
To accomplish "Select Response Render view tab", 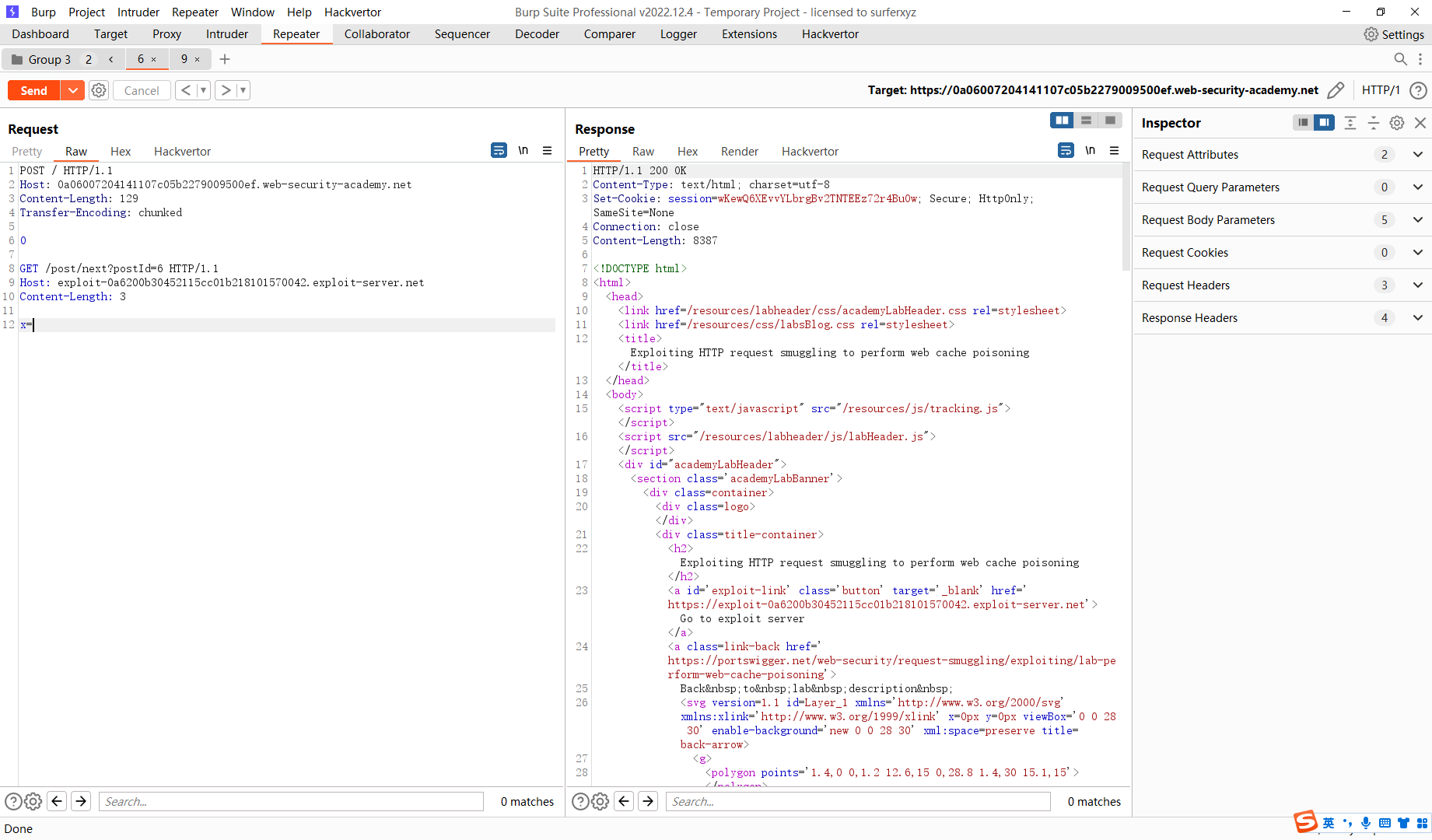I will pyautogui.click(x=739, y=152).
